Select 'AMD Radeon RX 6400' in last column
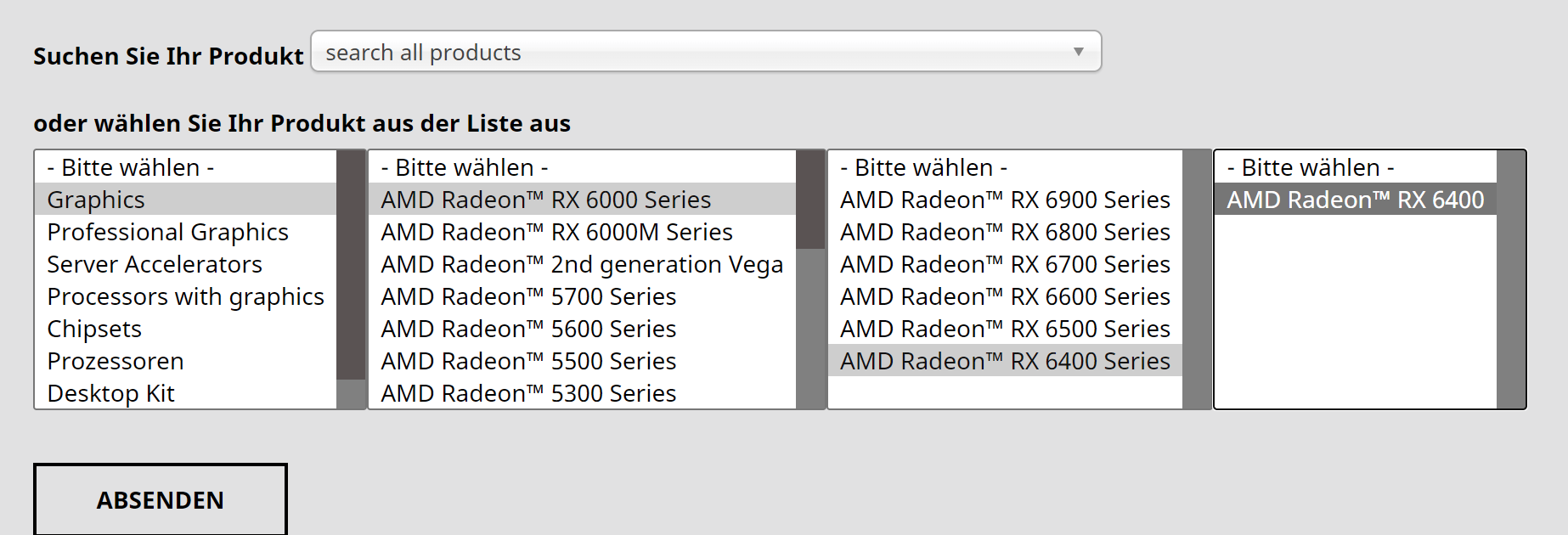The height and width of the screenshot is (535, 1568). coord(1356,199)
